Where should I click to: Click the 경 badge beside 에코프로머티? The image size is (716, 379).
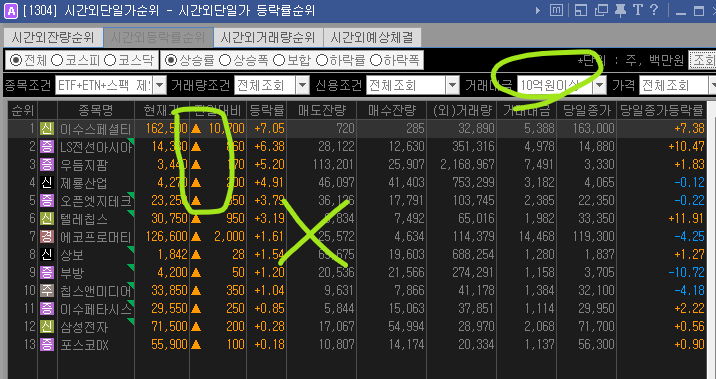(x=47, y=237)
